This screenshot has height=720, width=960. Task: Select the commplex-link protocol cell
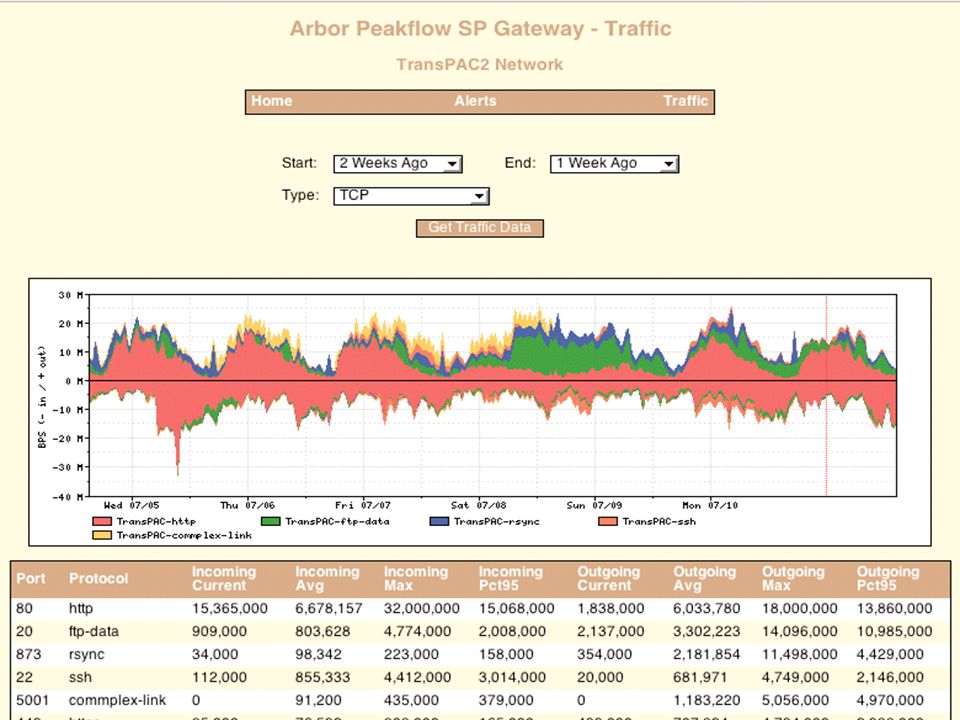(117, 700)
